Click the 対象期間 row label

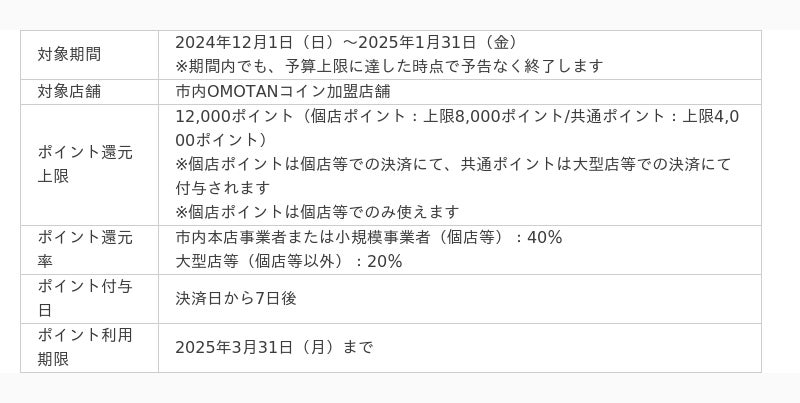[x=69, y=54]
